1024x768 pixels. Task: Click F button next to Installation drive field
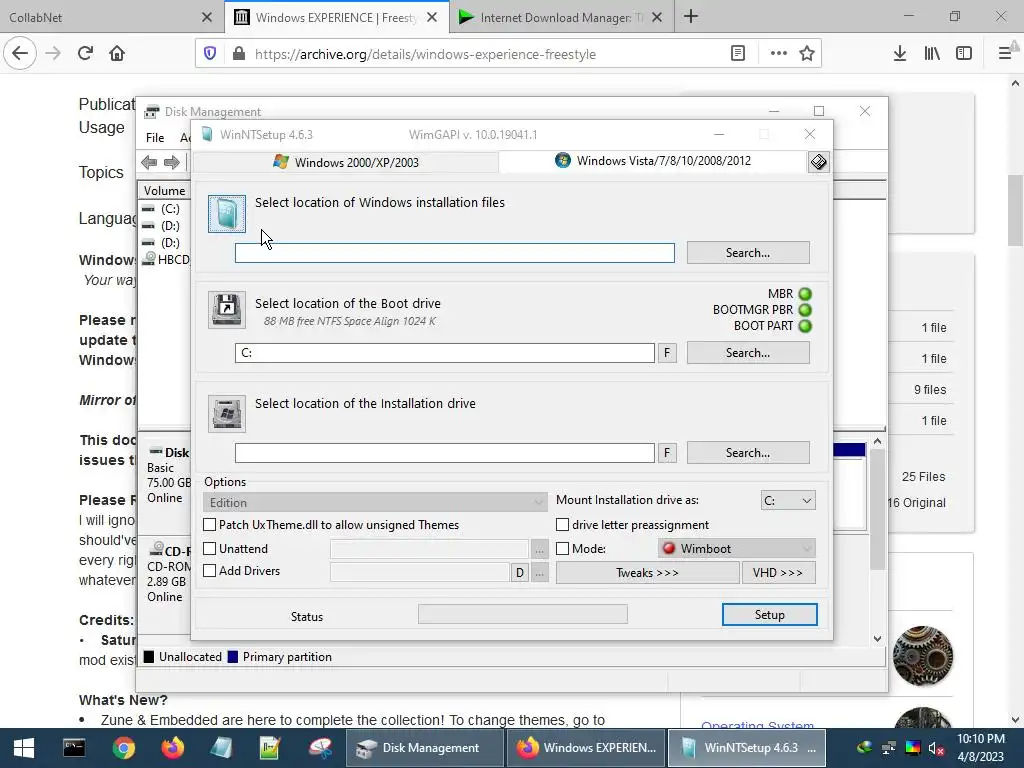coord(667,453)
